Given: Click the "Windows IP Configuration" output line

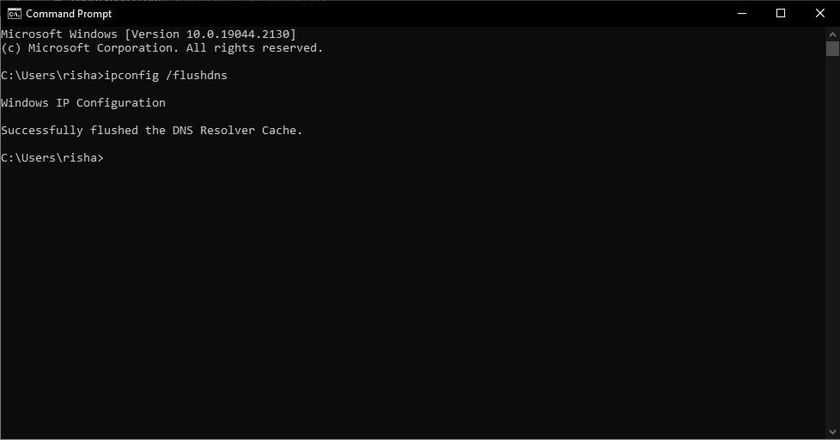Looking at the screenshot, I should [x=83, y=103].
